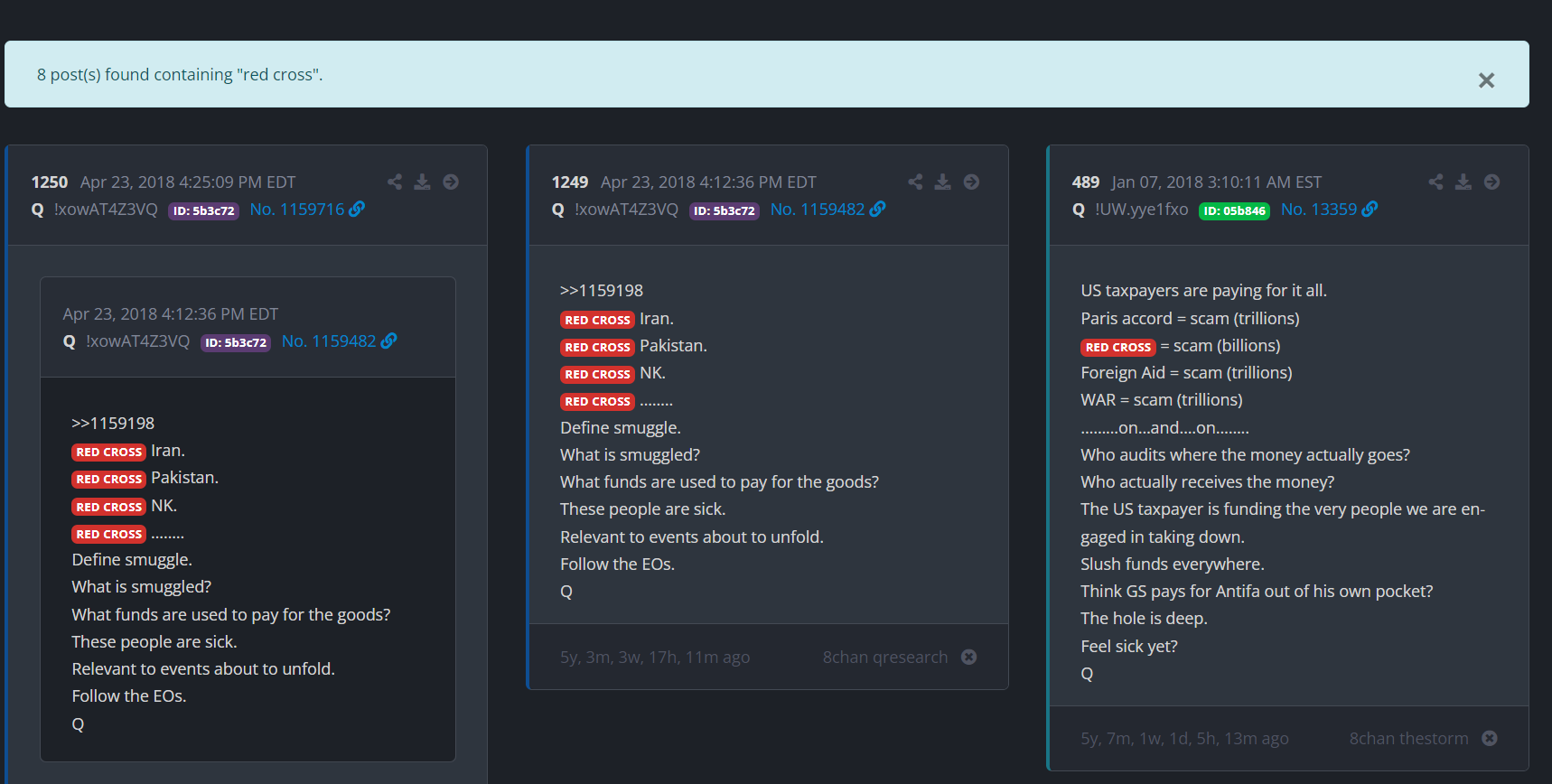Click post number 1250
Image resolution: width=1552 pixels, height=784 pixels.
tap(50, 182)
